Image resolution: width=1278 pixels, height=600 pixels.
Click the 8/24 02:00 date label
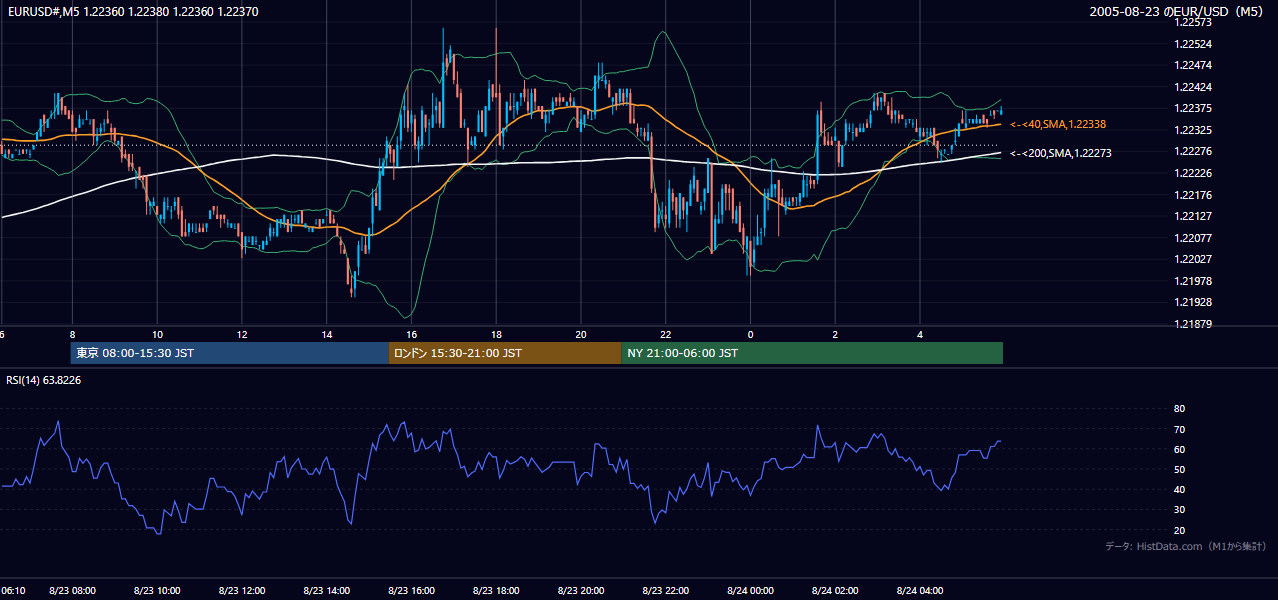[x=835, y=591]
